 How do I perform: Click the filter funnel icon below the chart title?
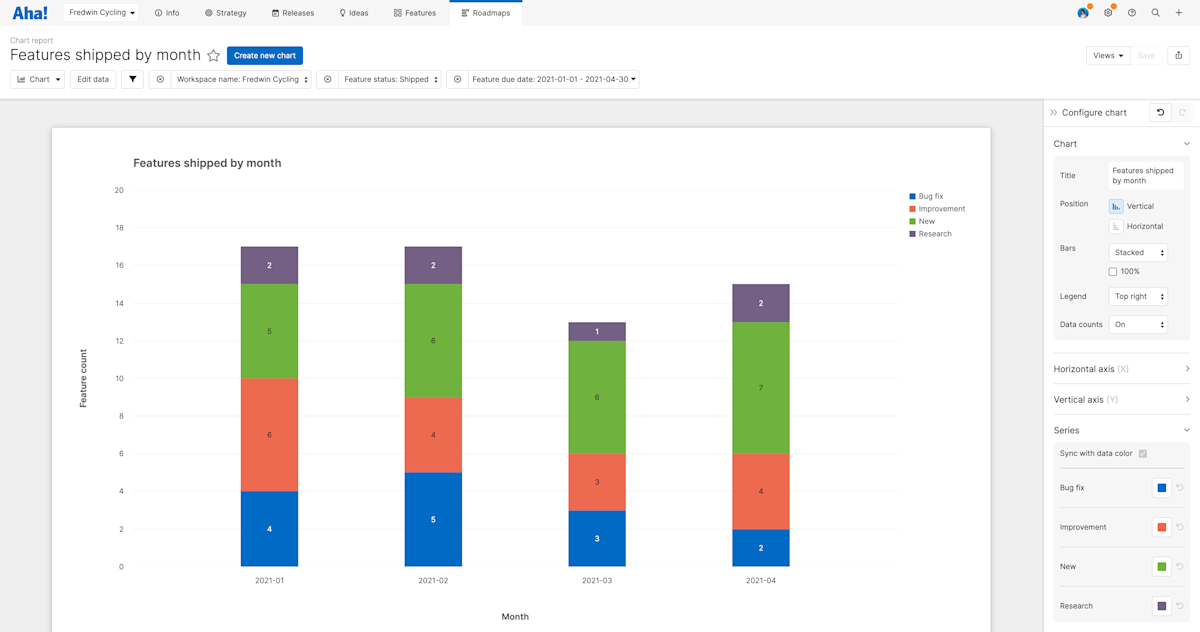[x=132, y=78]
